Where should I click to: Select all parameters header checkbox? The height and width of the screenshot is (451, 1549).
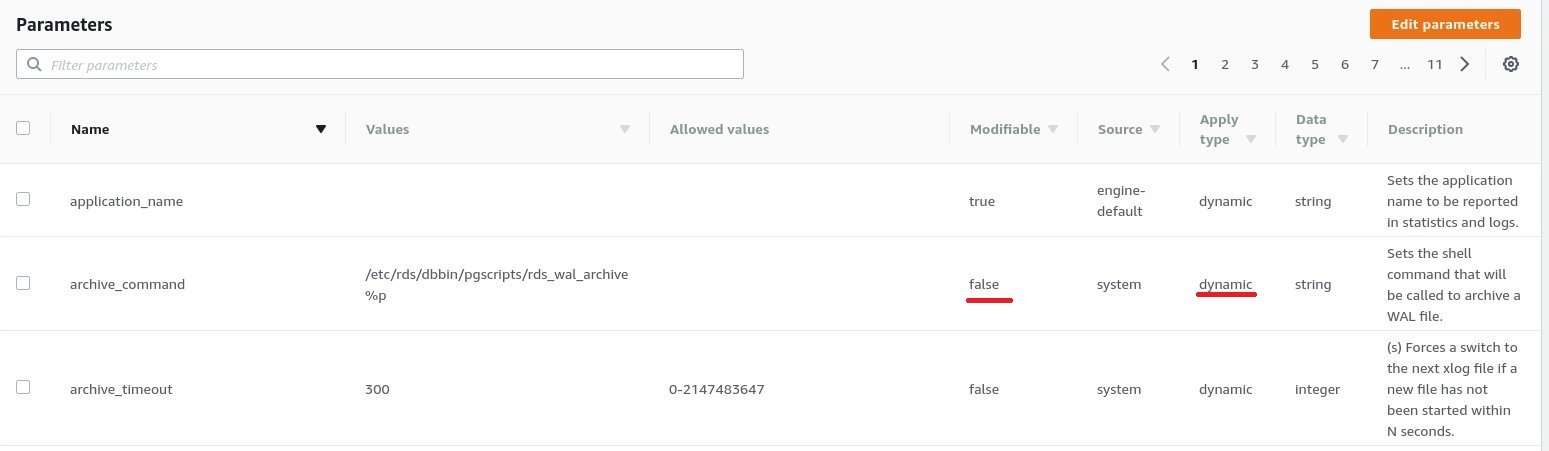tap(23, 128)
